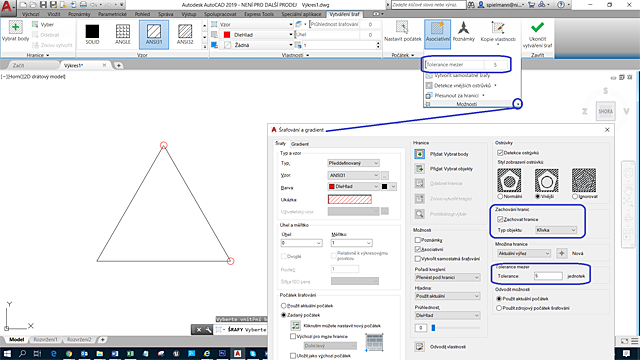Click Ukončit vytváření šraf green checkmark
Viewport: 640px width, 360px height.
click(x=537, y=27)
